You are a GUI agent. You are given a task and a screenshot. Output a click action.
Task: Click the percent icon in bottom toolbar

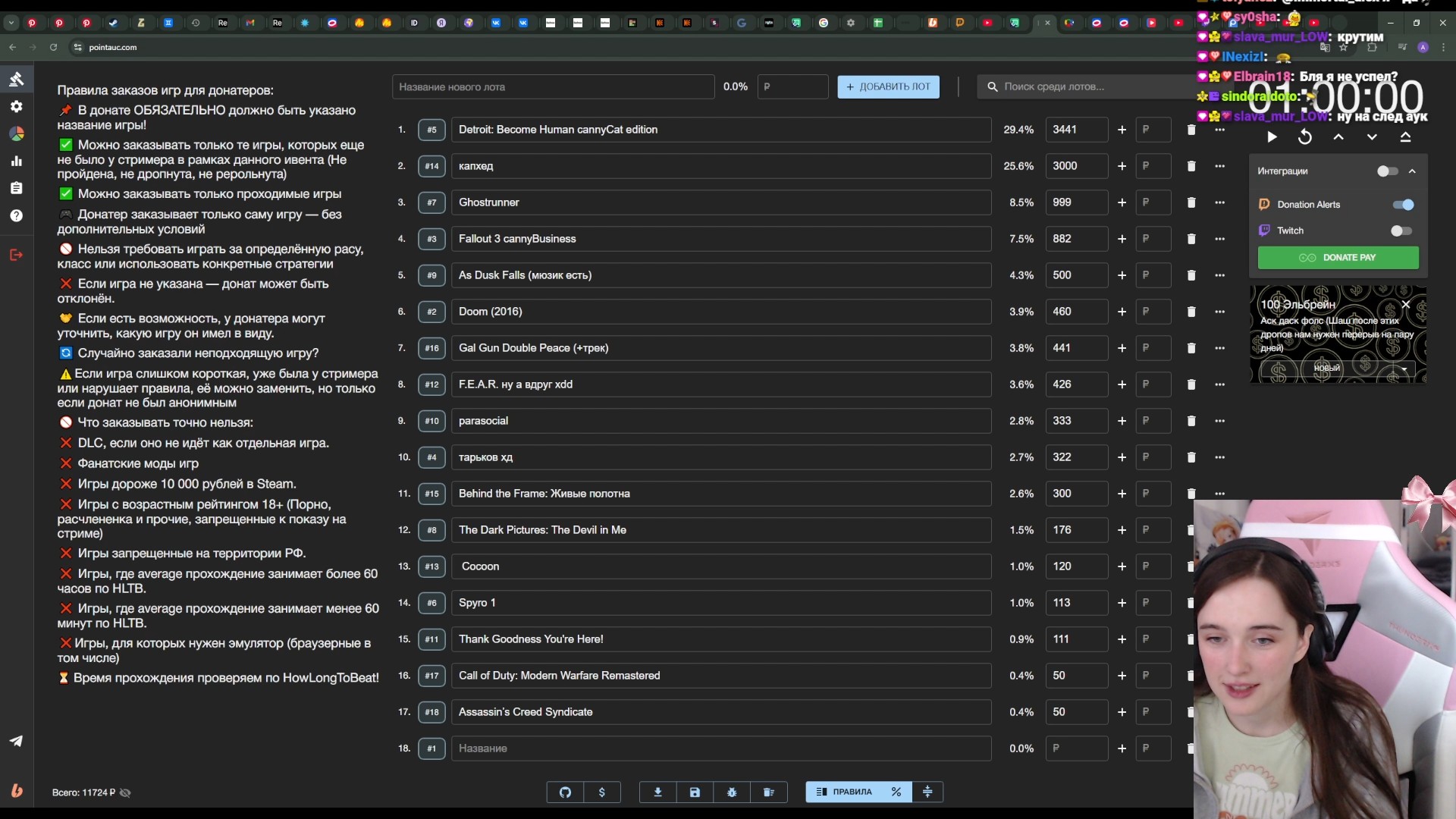(x=896, y=792)
